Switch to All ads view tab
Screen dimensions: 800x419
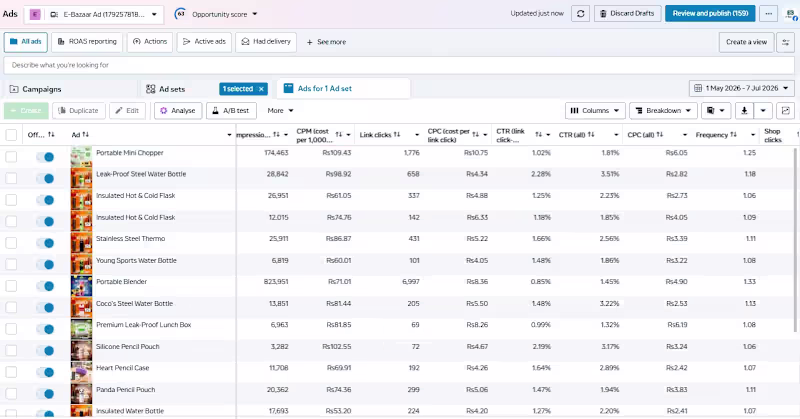[x=26, y=42]
